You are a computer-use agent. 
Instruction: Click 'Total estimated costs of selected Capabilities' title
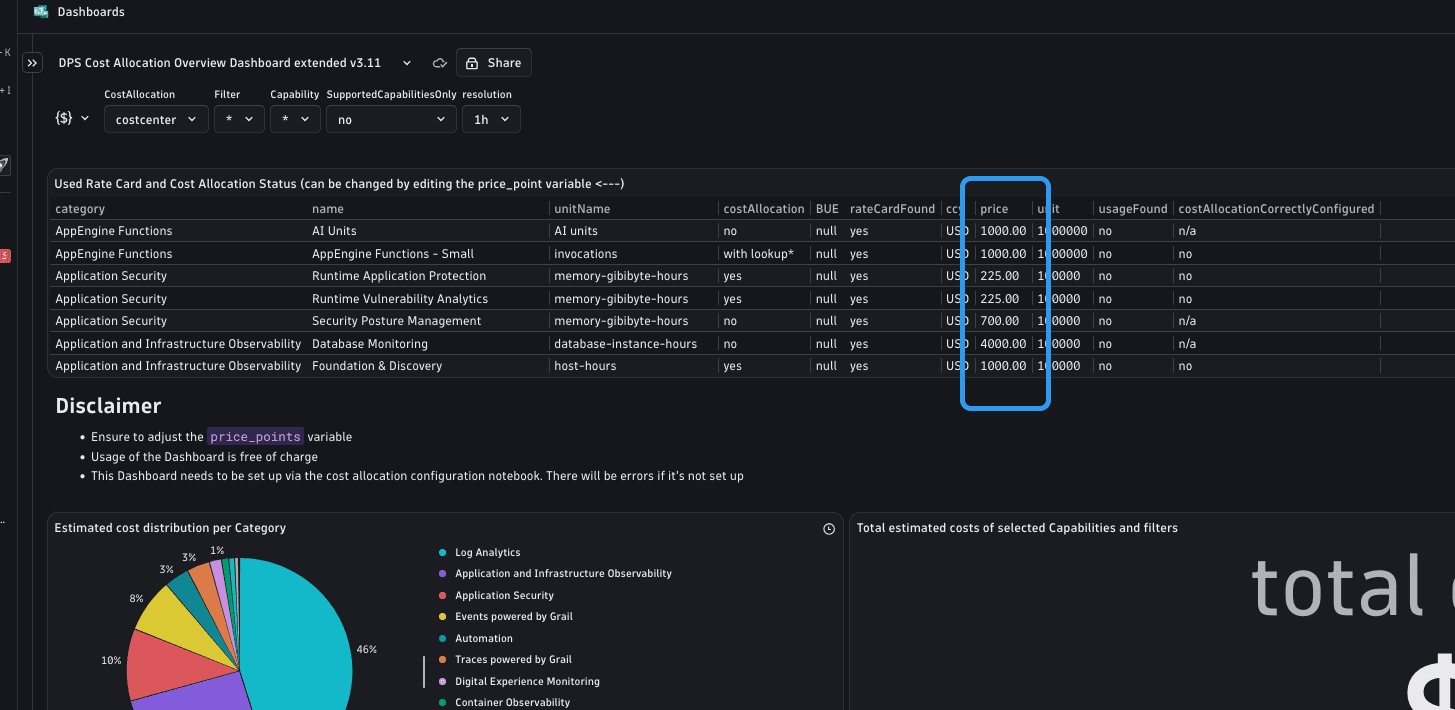click(1017, 528)
